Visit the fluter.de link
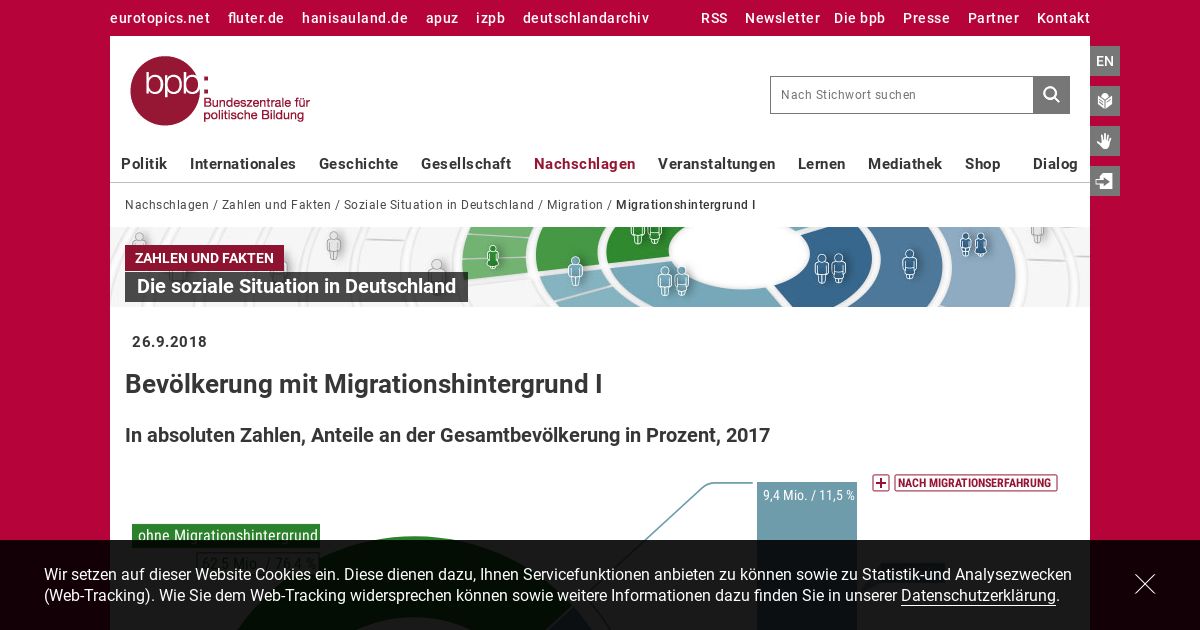The width and height of the screenshot is (1200, 630). tap(256, 18)
